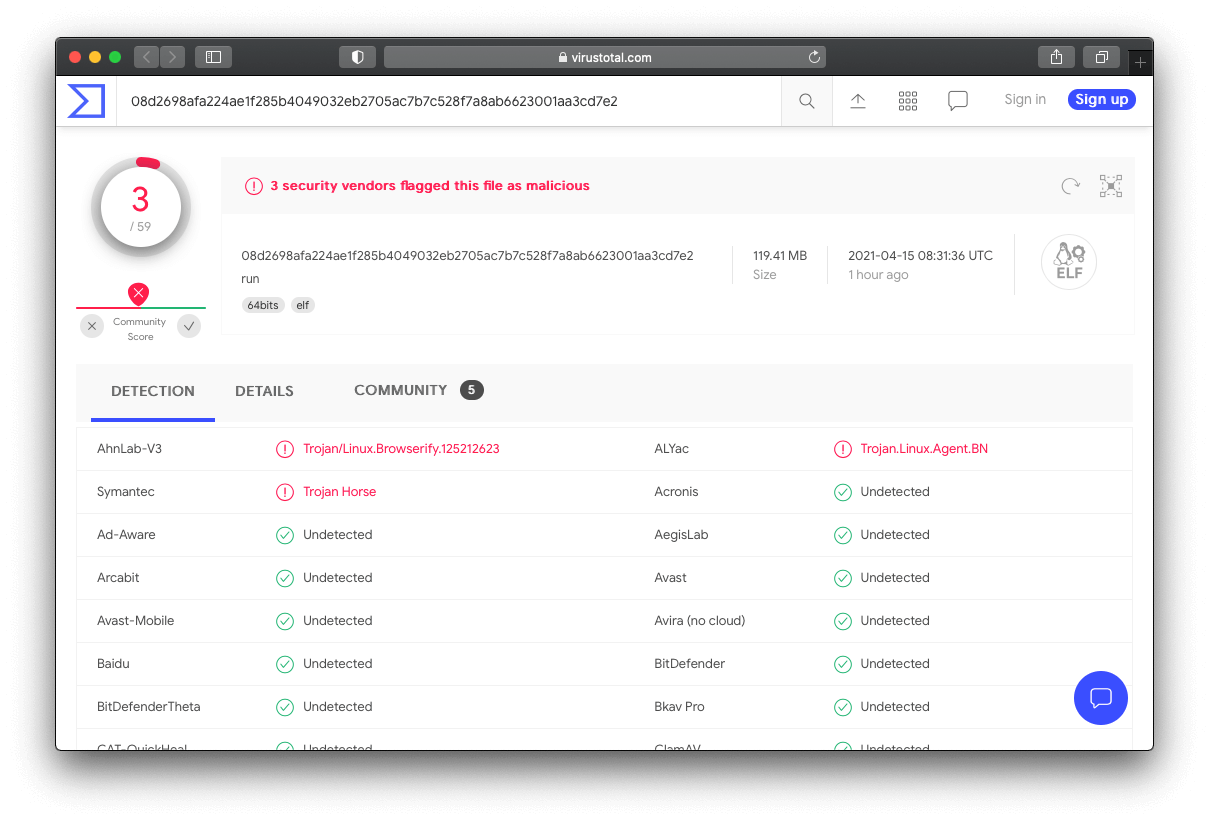Screen dimensions: 1209x824
Task: Select the 64bits tag
Action: [262, 305]
